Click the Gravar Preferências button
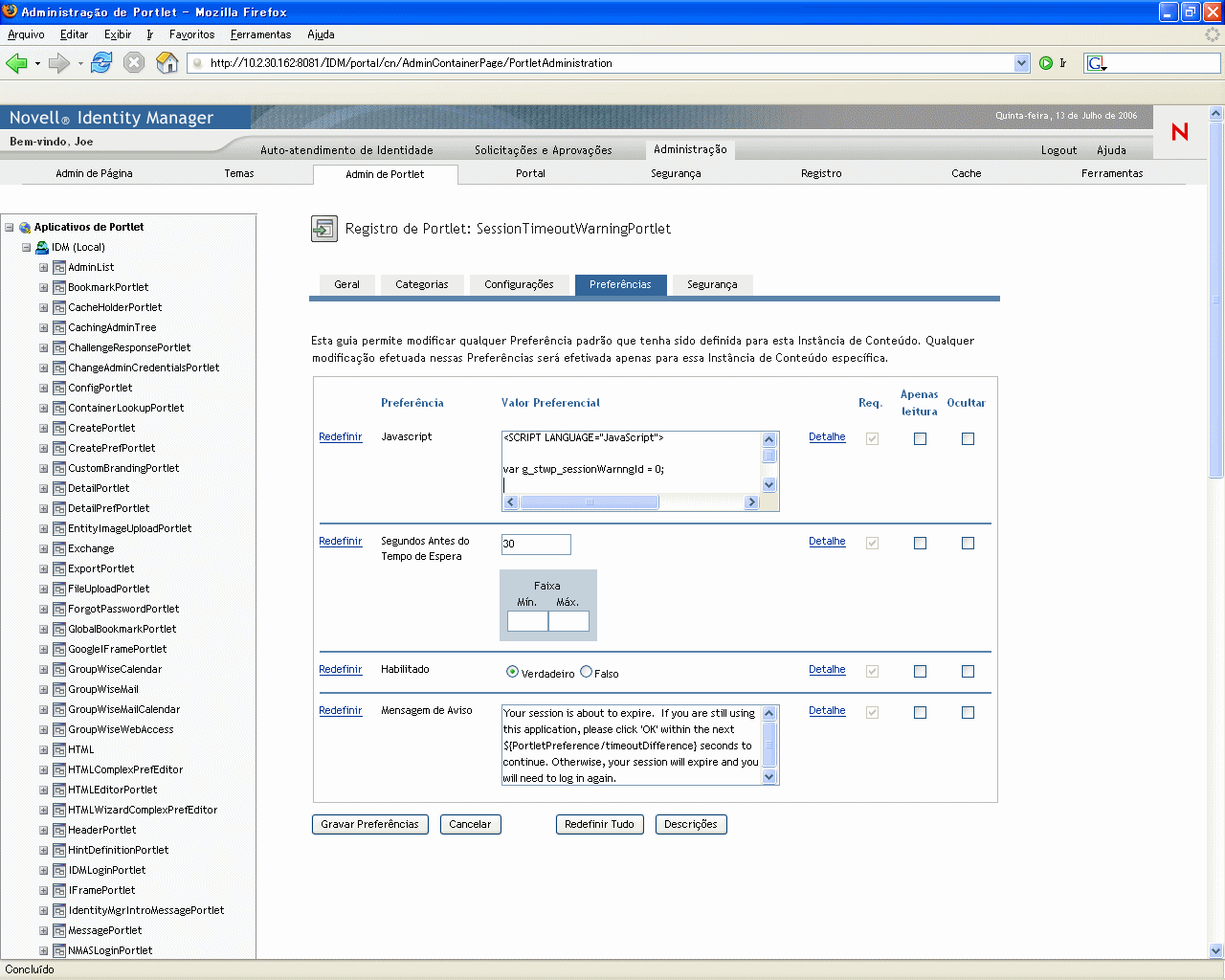The image size is (1225, 980). tap(369, 824)
